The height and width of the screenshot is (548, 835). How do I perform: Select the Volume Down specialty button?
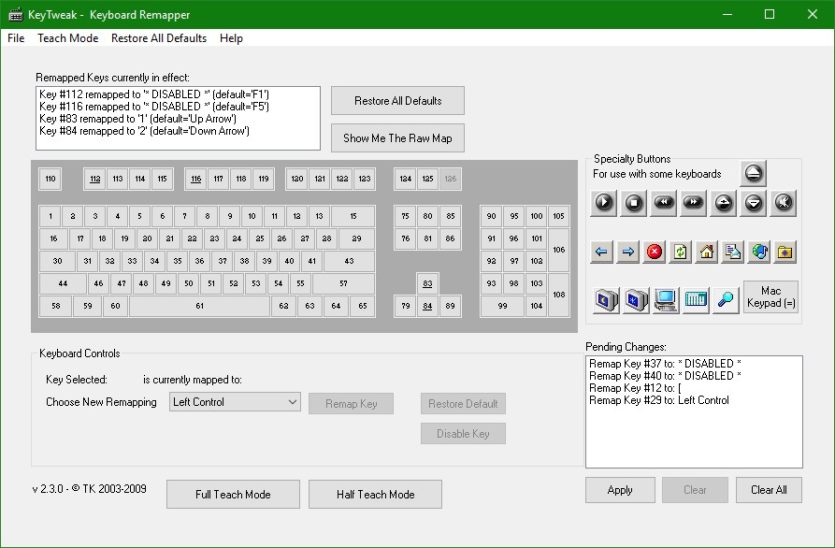coord(754,203)
